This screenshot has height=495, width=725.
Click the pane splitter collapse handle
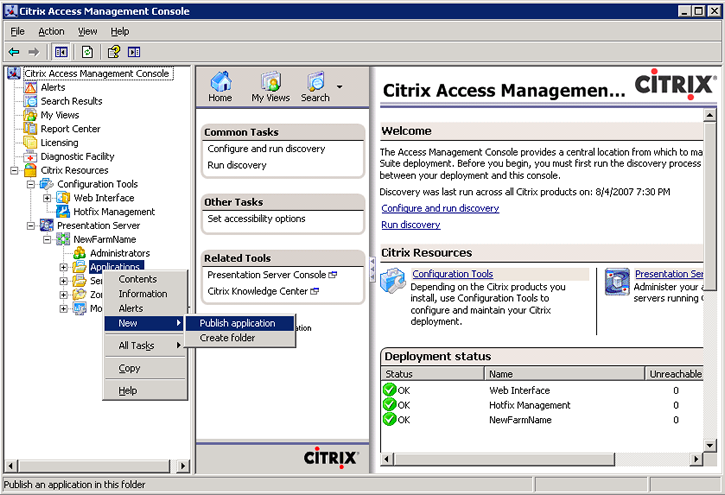(x=372, y=270)
